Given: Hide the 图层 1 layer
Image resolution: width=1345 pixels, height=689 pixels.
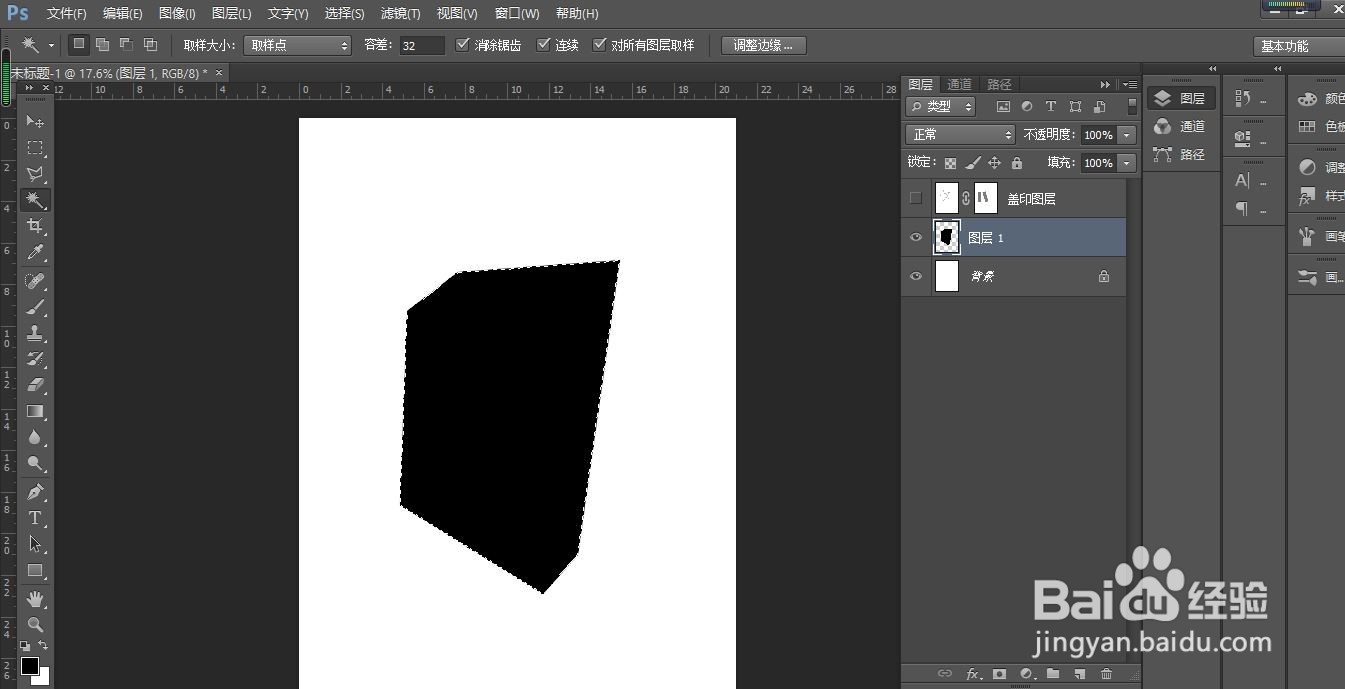Looking at the screenshot, I should [x=916, y=237].
